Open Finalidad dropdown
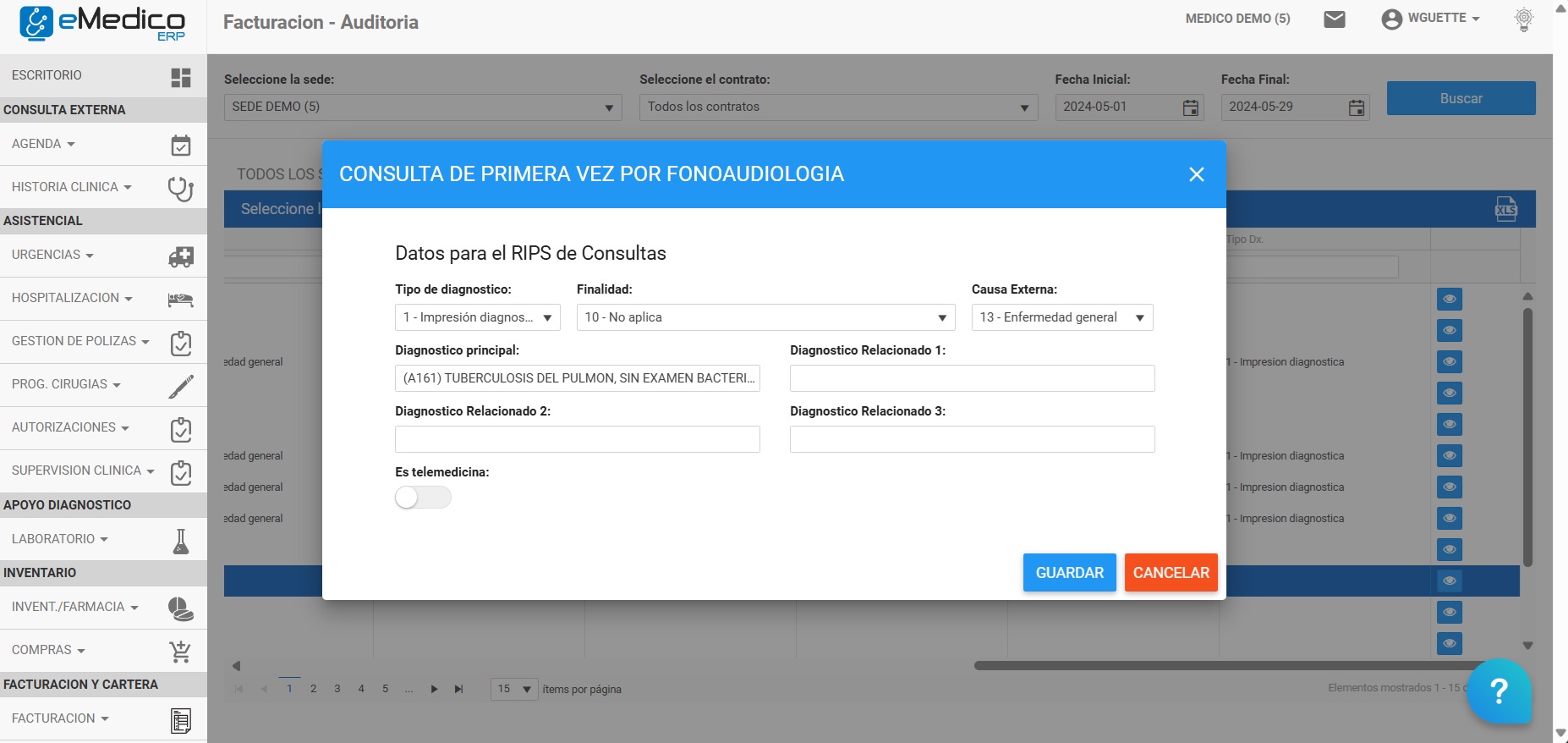Image resolution: width=1568 pixels, height=743 pixels. [x=765, y=317]
